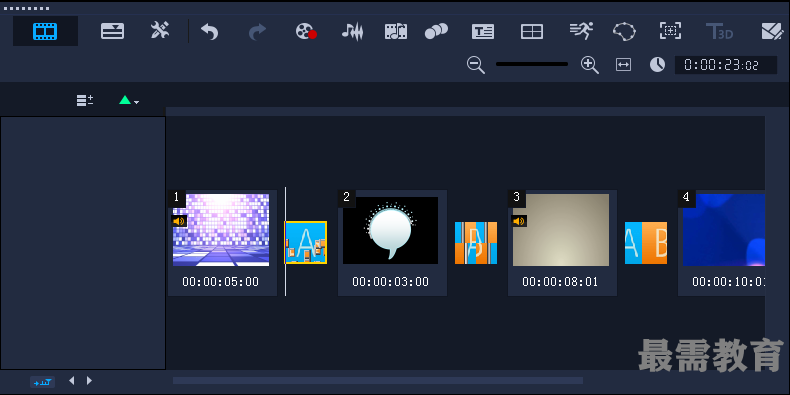Select clip 3 beige background thumbnail

[x=561, y=230]
